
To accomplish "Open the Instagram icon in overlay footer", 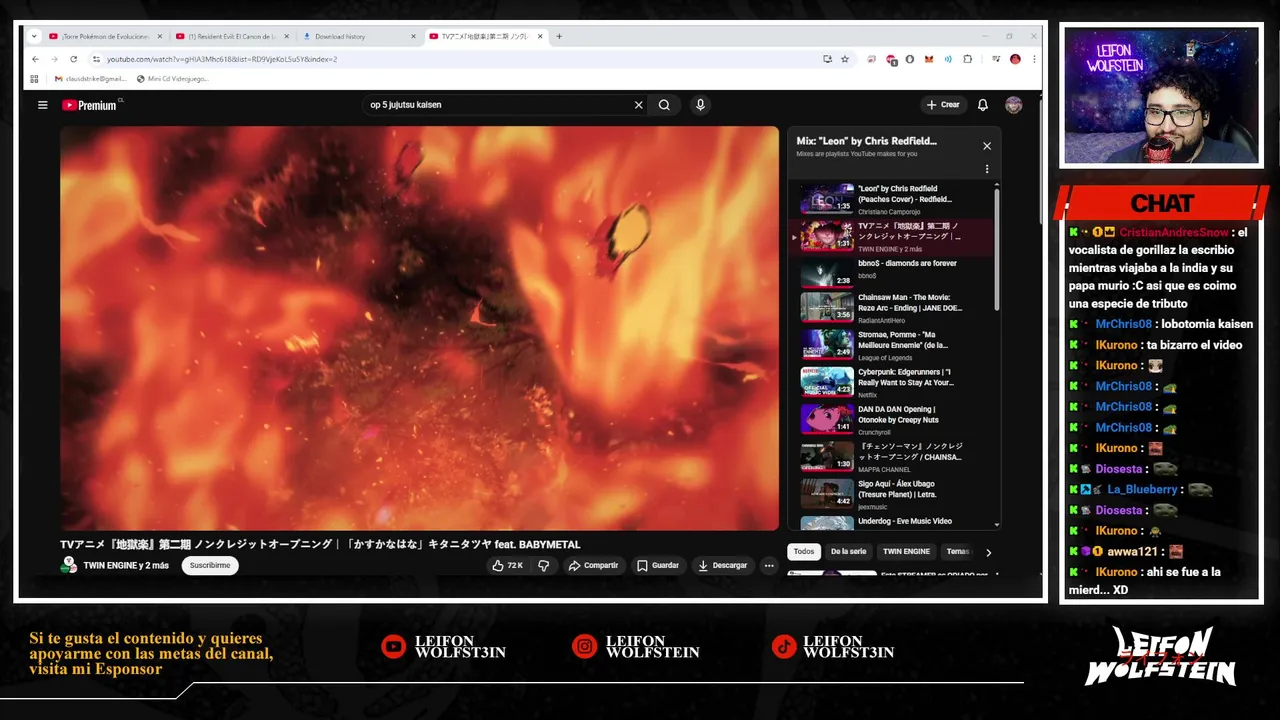I will click(x=584, y=647).
